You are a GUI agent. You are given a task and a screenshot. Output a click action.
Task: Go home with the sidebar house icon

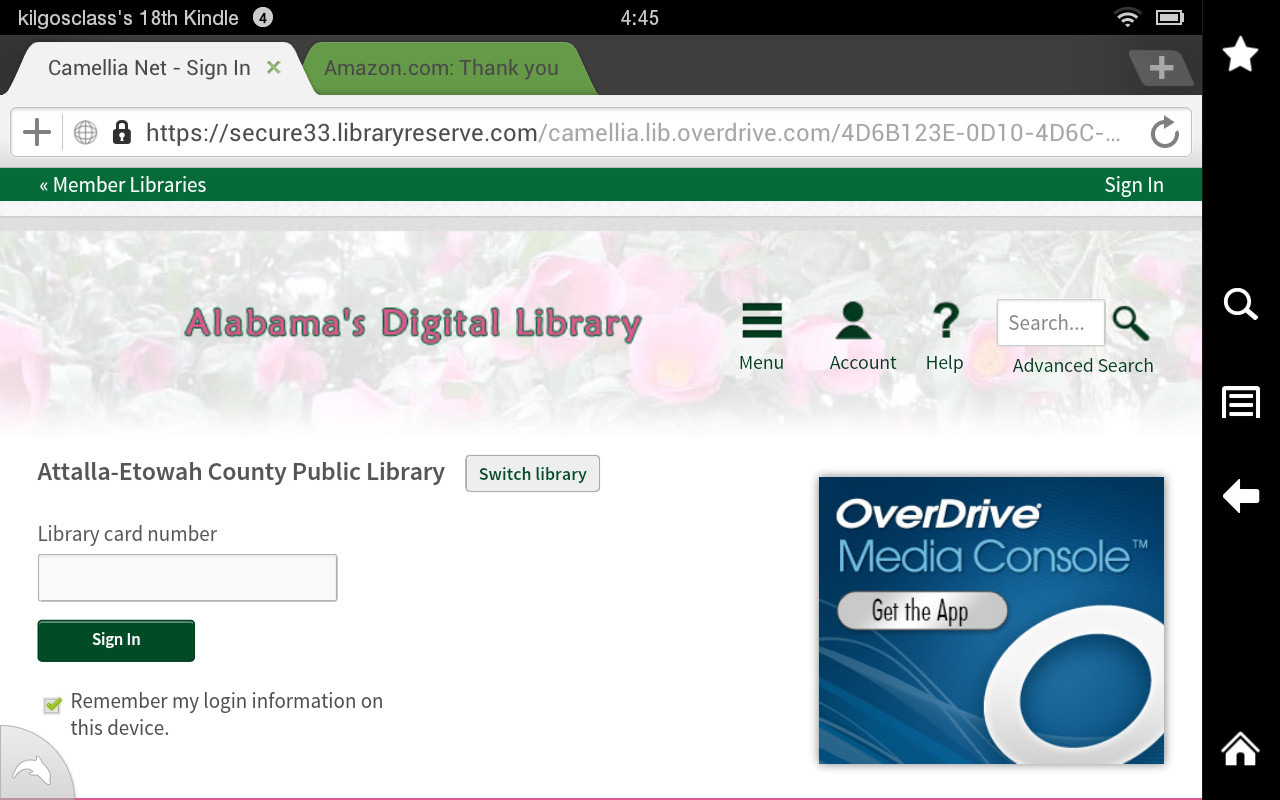click(x=1240, y=748)
